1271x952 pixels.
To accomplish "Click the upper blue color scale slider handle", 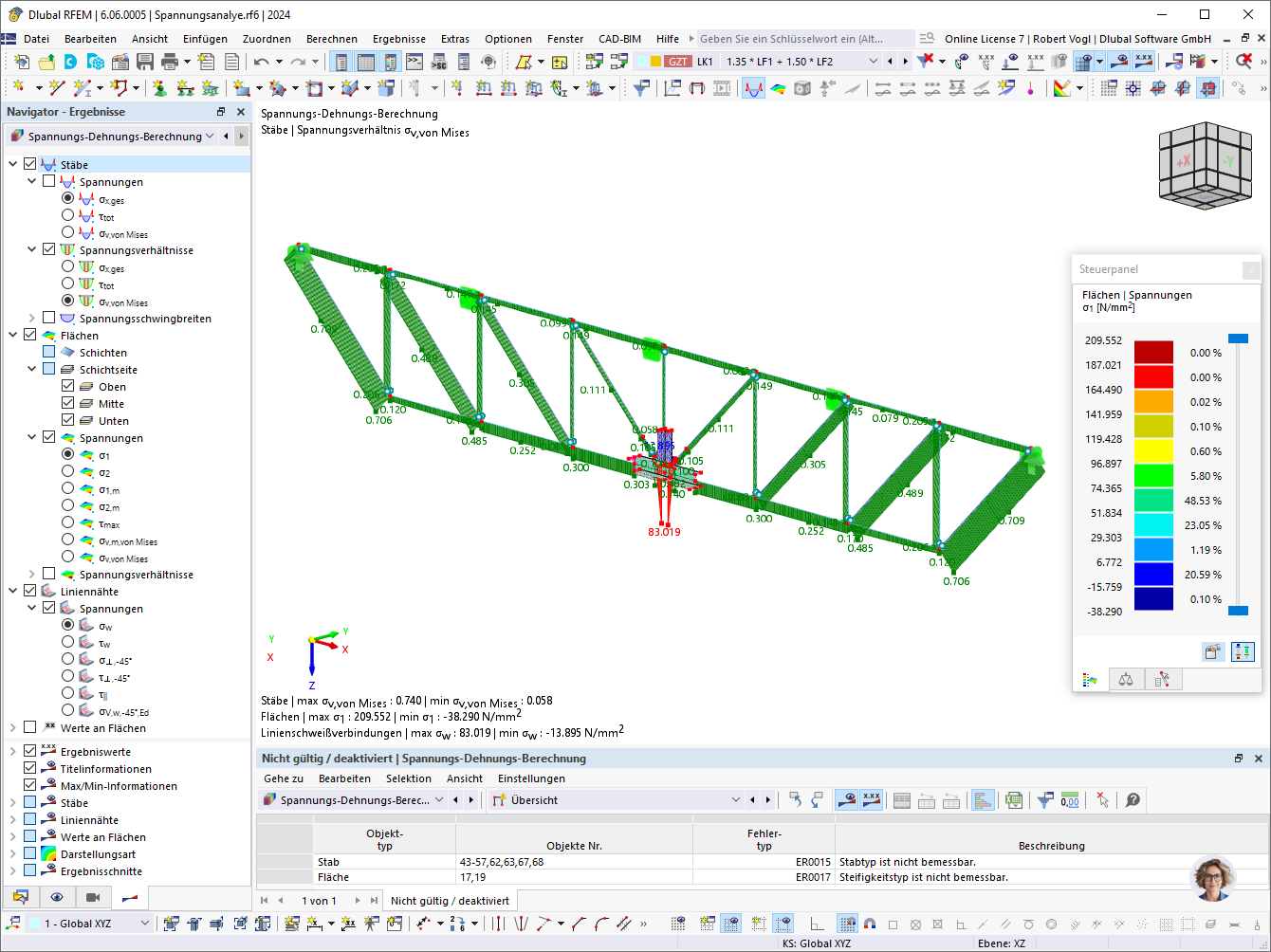I will pyautogui.click(x=1238, y=339).
